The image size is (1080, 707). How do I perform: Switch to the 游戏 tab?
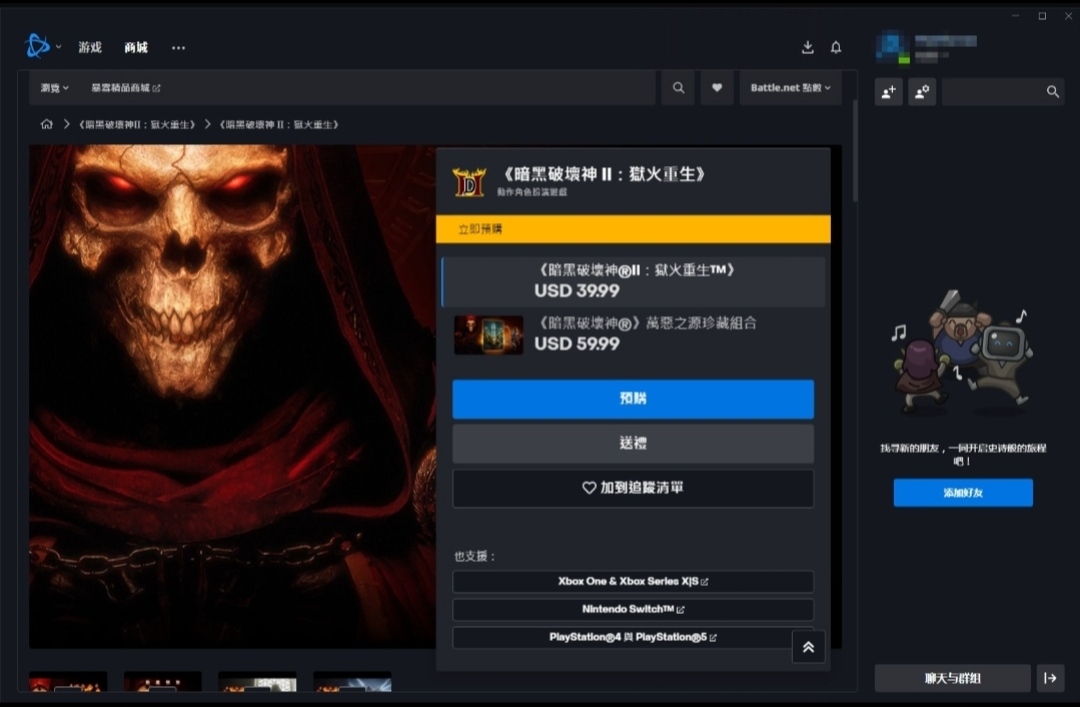point(90,47)
